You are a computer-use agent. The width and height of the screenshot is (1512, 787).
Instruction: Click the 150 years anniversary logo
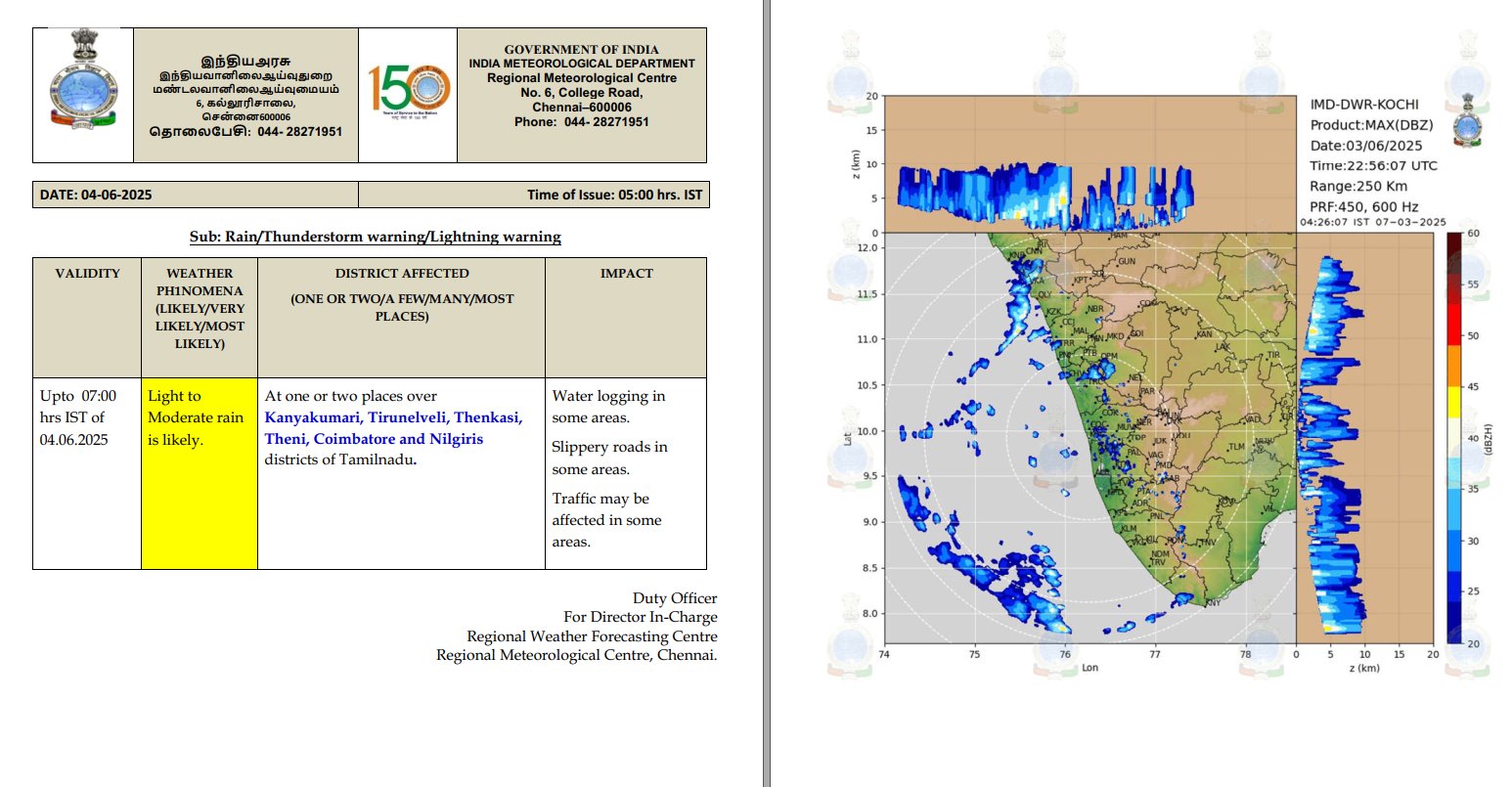pyautogui.click(x=409, y=90)
